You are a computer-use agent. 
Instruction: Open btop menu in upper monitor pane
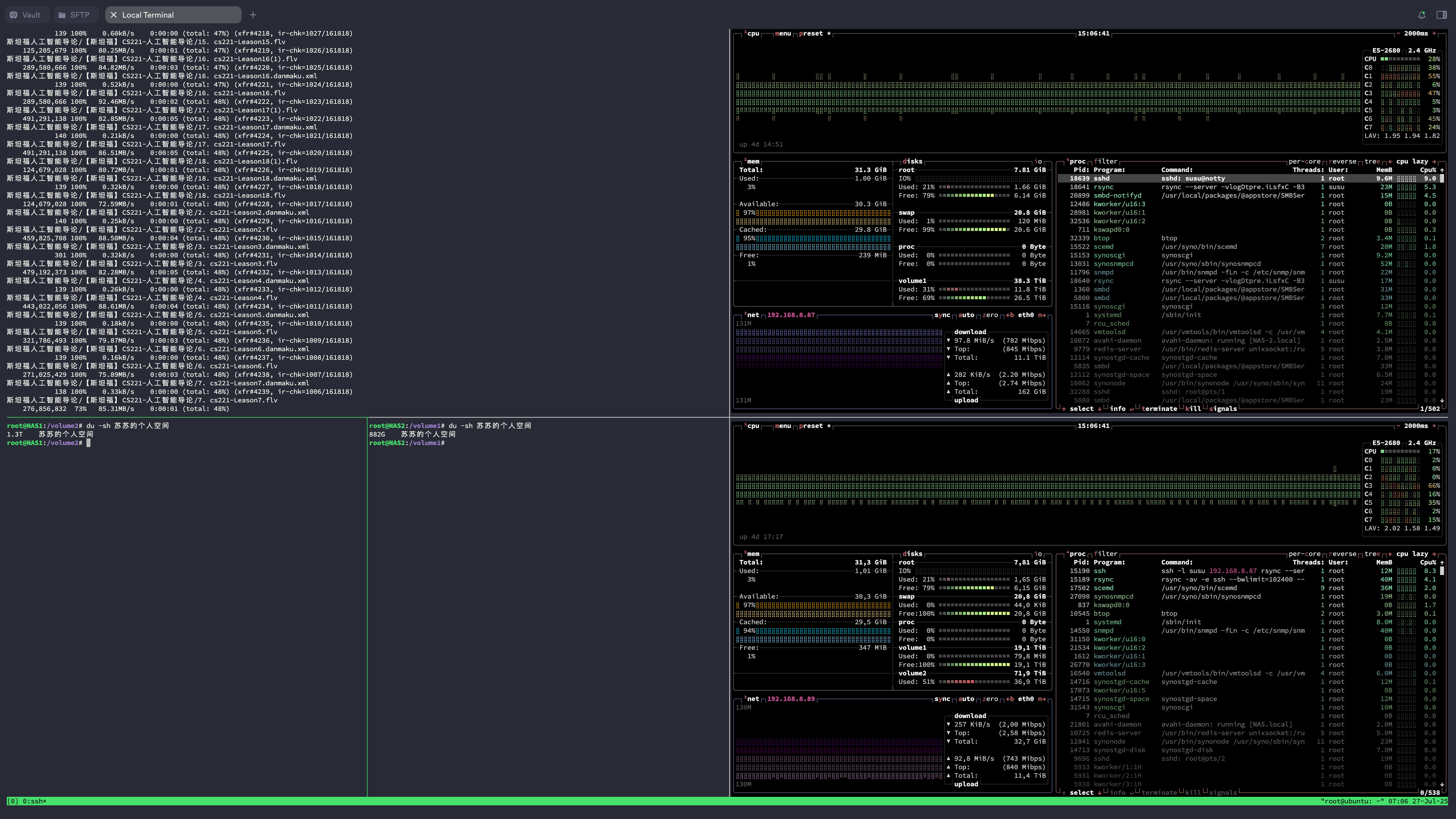click(x=783, y=33)
